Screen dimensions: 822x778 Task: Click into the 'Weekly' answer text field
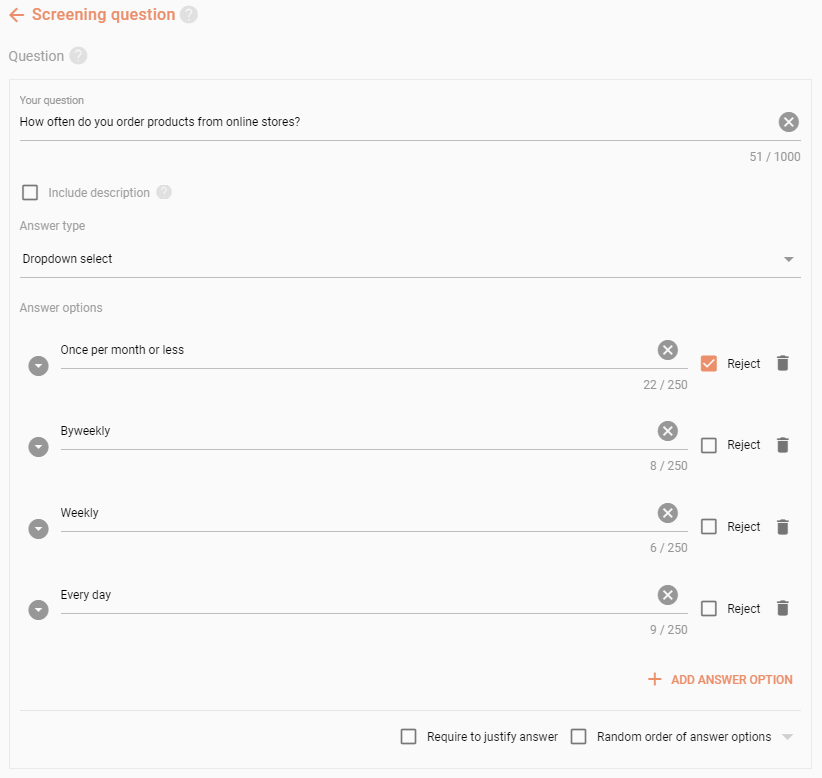pos(356,513)
